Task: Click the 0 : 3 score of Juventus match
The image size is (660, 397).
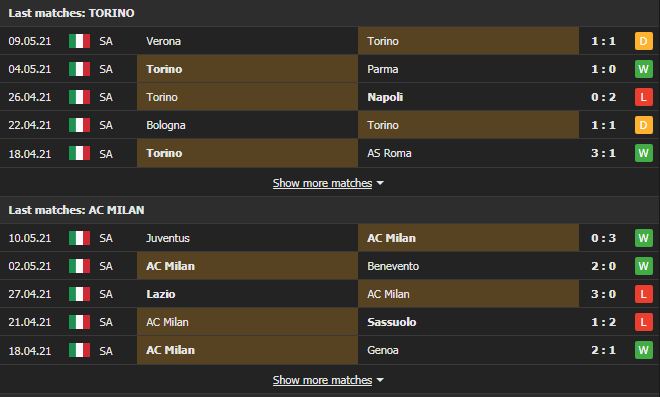Action: pos(603,238)
